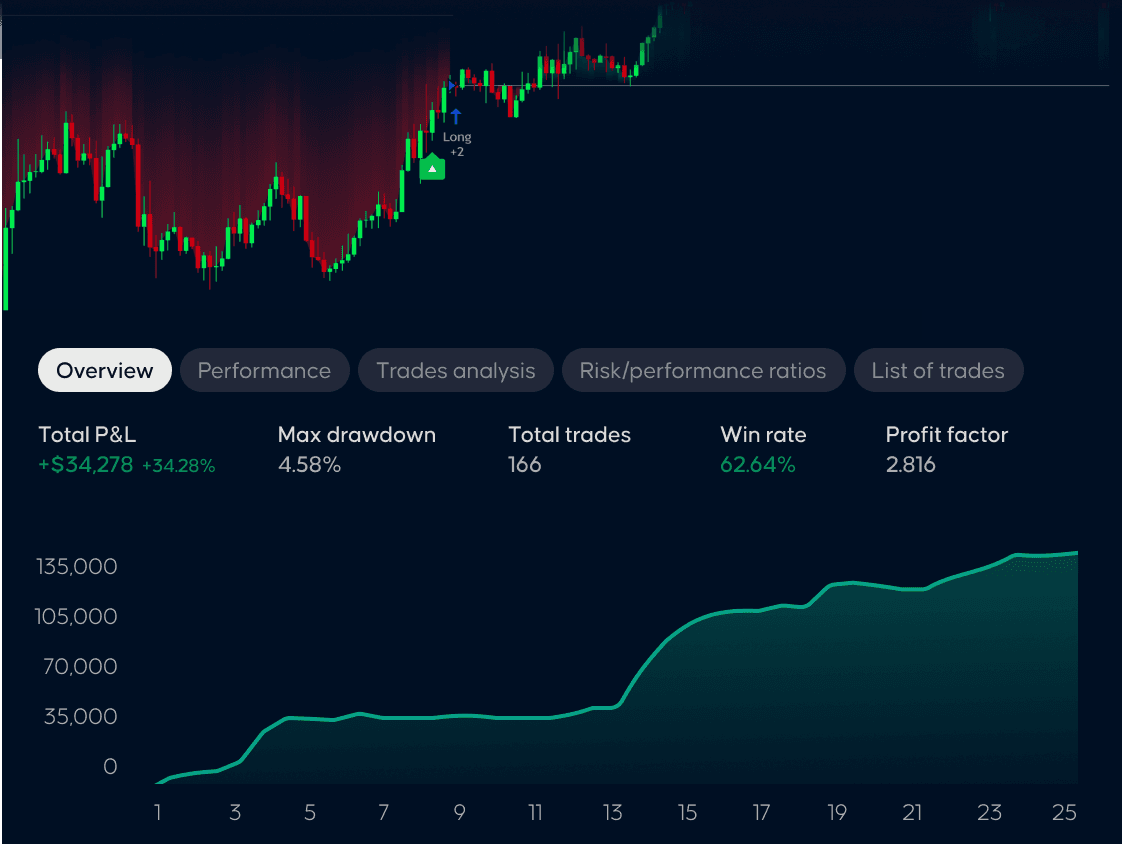Click trade number 13 on the x-axis

(612, 813)
